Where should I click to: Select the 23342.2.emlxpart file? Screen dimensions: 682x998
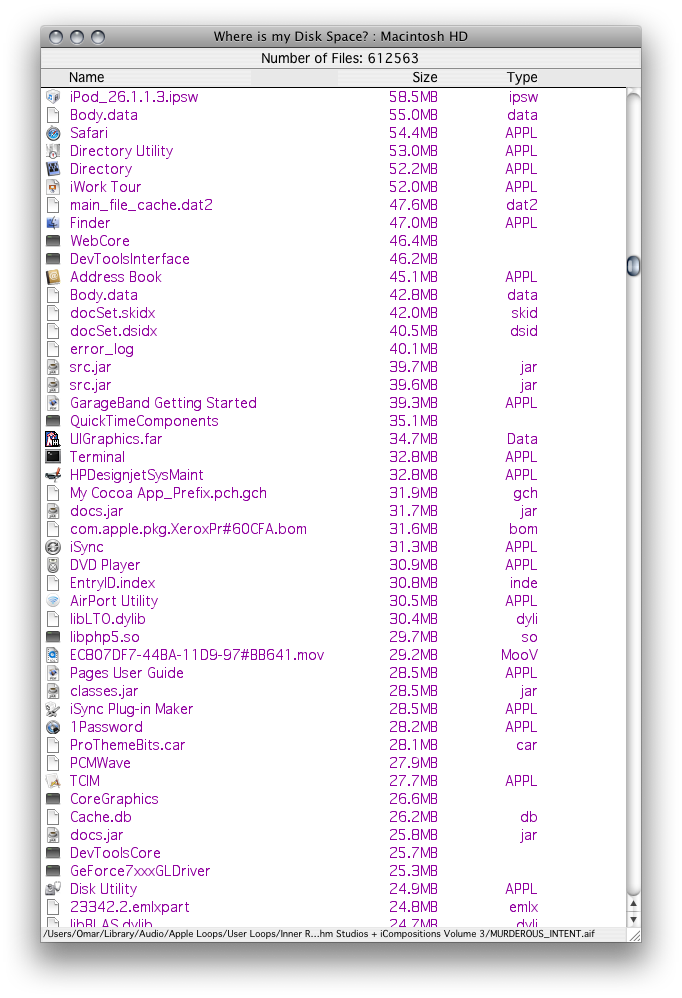click(130, 907)
